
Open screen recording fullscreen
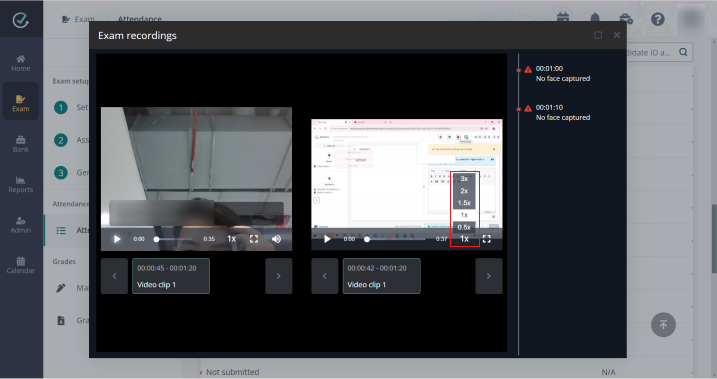pyautogui.click(x=487, y=239)
